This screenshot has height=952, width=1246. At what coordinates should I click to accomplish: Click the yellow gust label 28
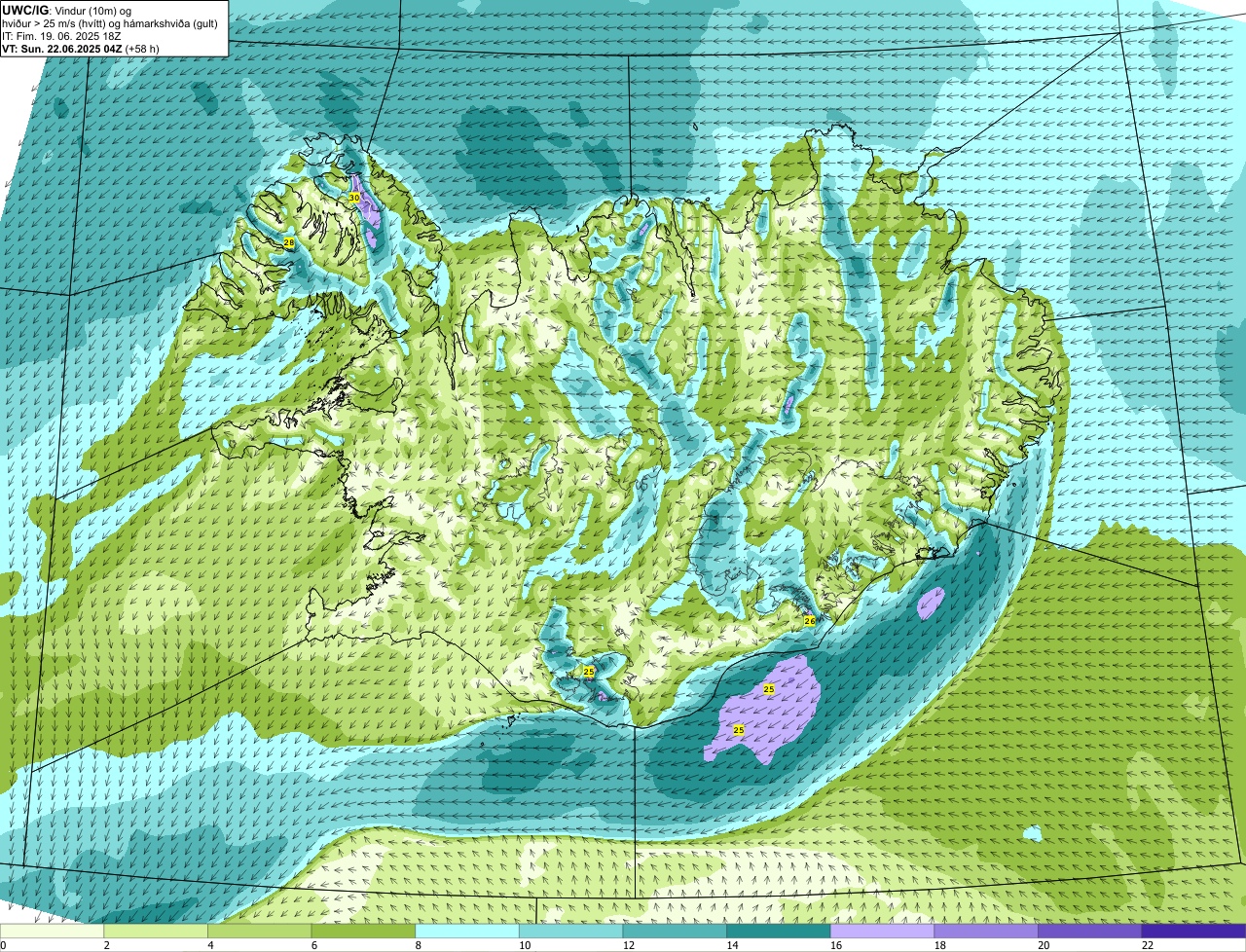[288, 242]
